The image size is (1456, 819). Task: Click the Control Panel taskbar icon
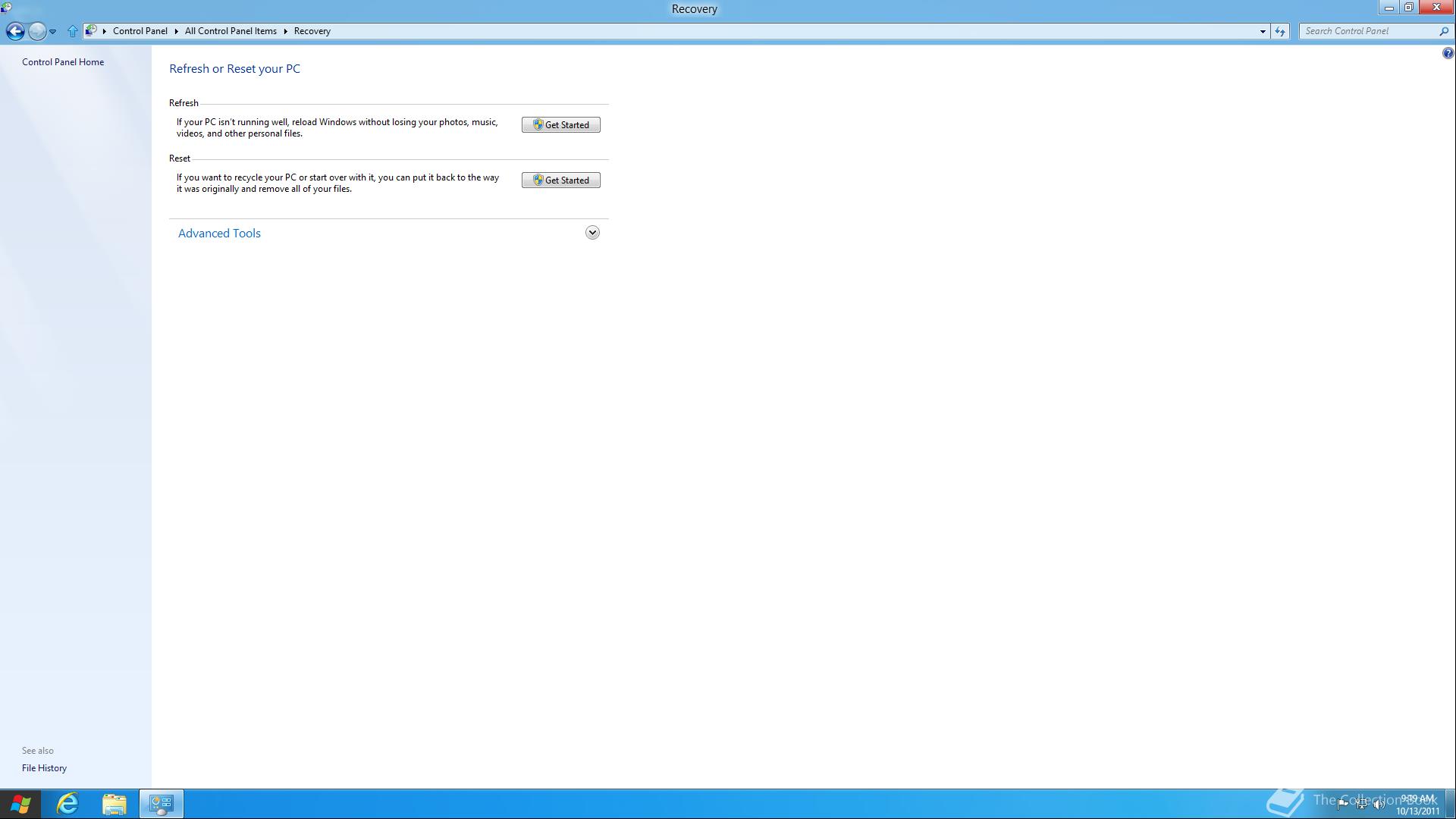pos(161,803)
